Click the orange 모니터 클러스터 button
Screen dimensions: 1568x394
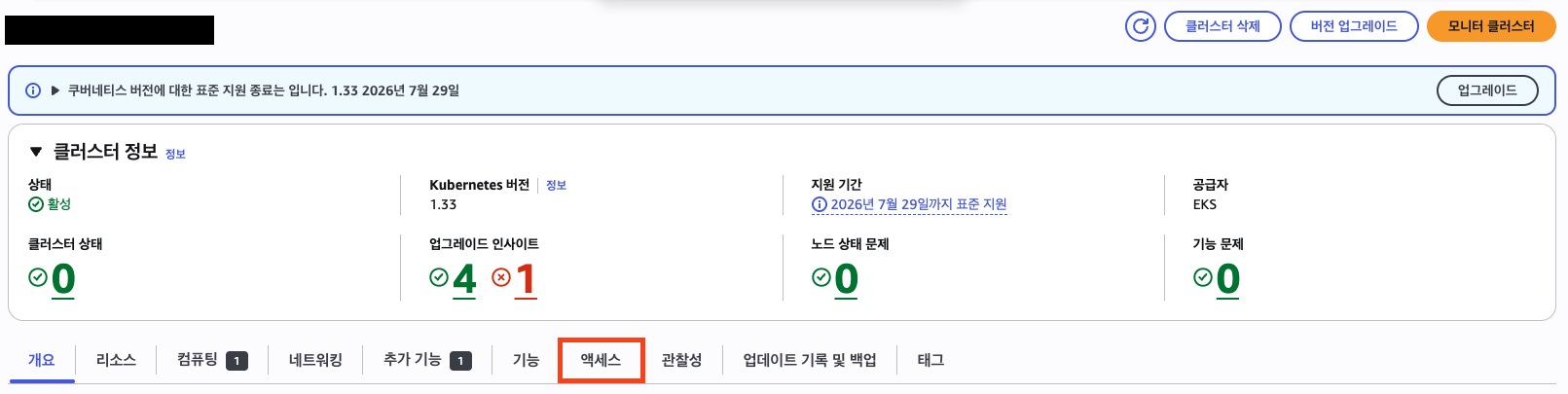1490,26
